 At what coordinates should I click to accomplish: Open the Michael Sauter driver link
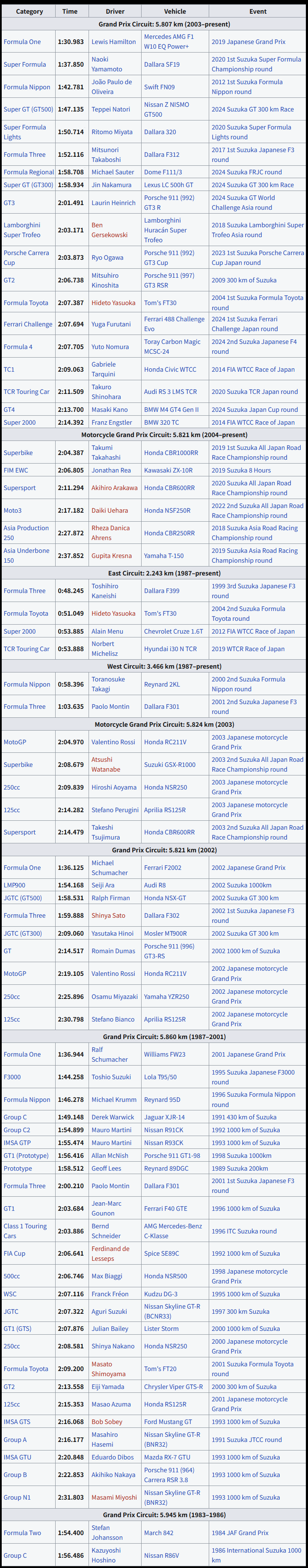coord(113,172)
